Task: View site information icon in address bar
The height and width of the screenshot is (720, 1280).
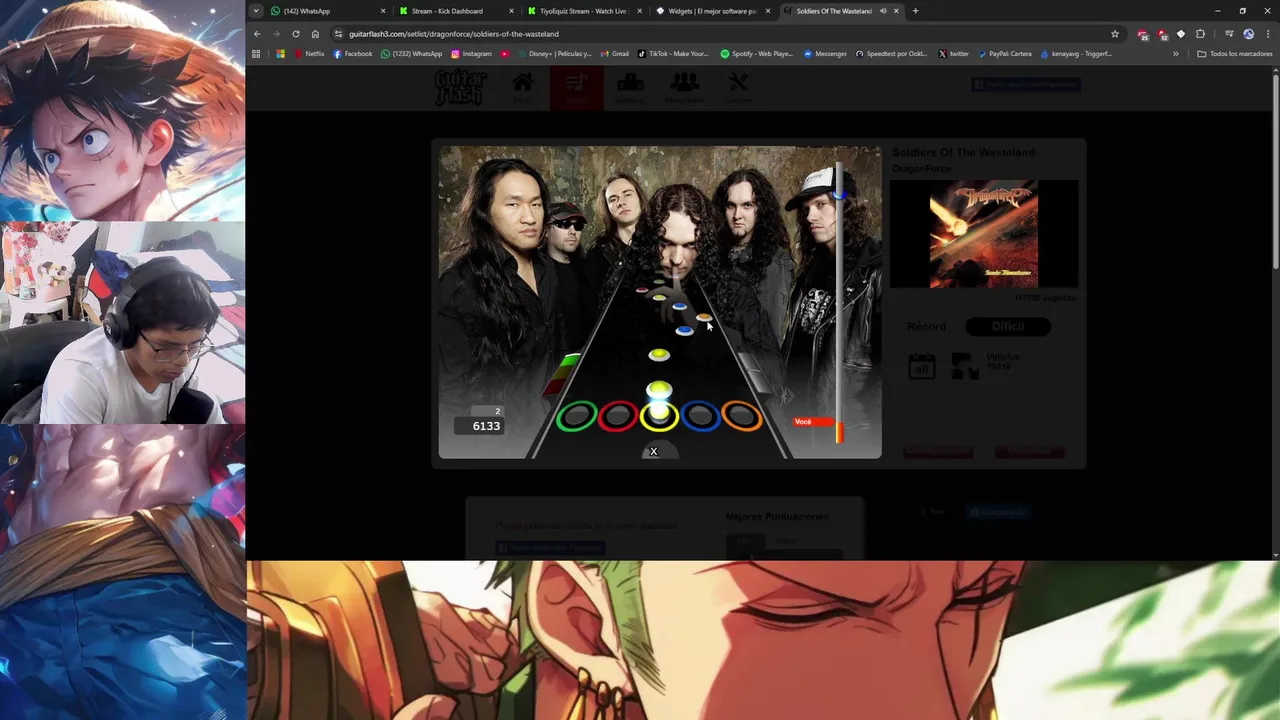Action: point(338,34)
